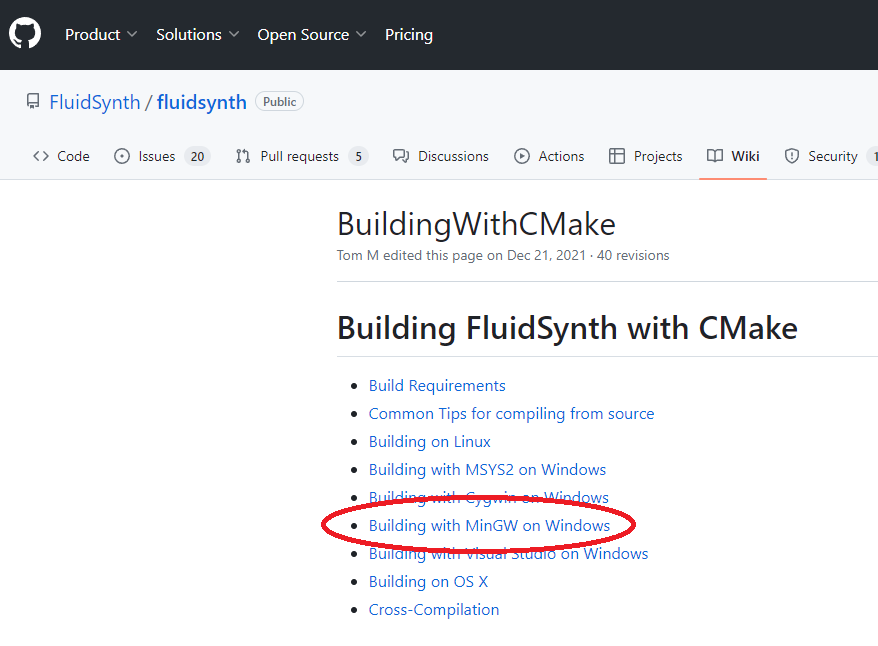Image resolution: width=878 pixels, height=646 pixels.
Task: Click the Security shield icon
Action: (x=791, y=156)
